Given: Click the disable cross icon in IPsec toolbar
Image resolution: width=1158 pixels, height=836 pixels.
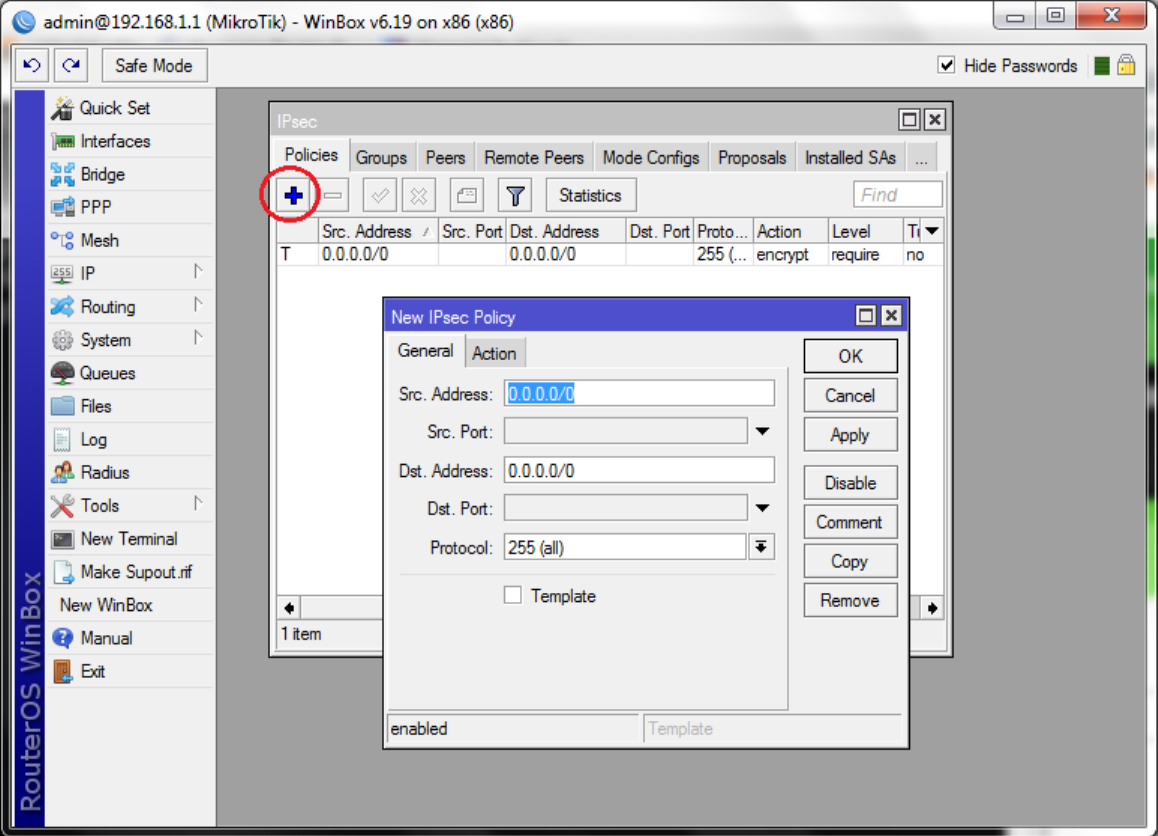Looking at the screenshot, I should pyautogui.click(x=419, y=196).
